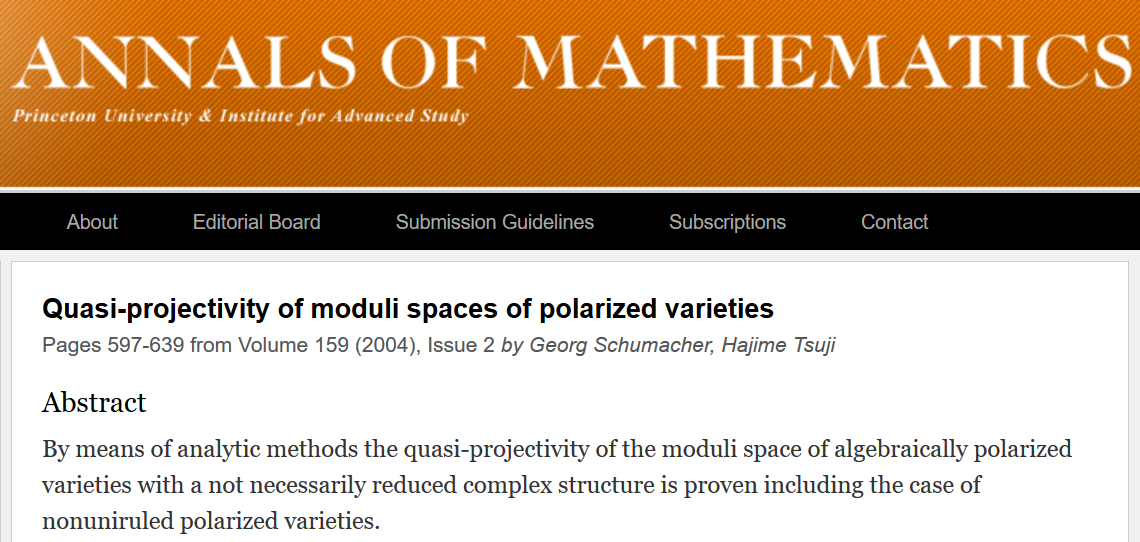1140x542 pixels.
Task: Open the About menu item
Action: point(92,222)
